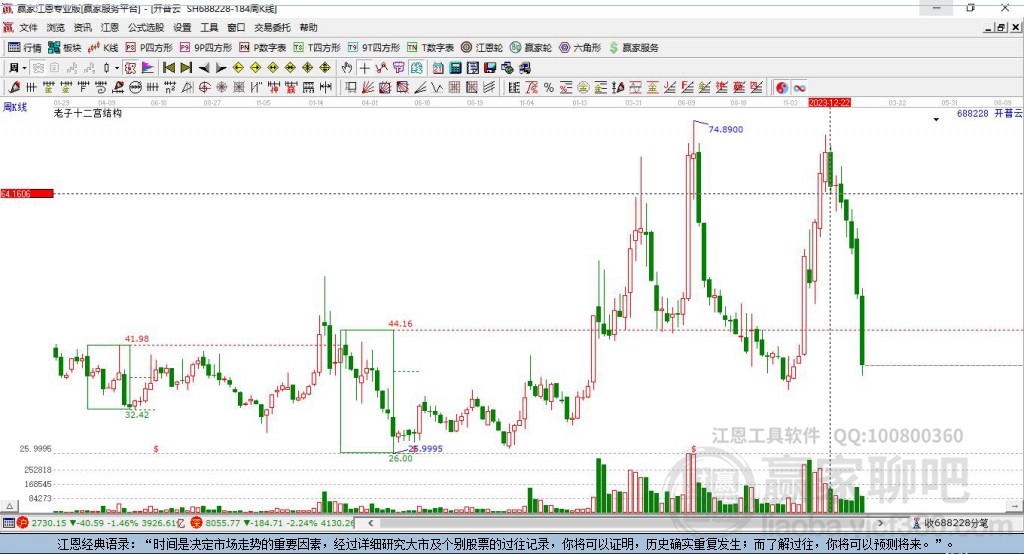Click the 周K线 label

pos(15,107)
